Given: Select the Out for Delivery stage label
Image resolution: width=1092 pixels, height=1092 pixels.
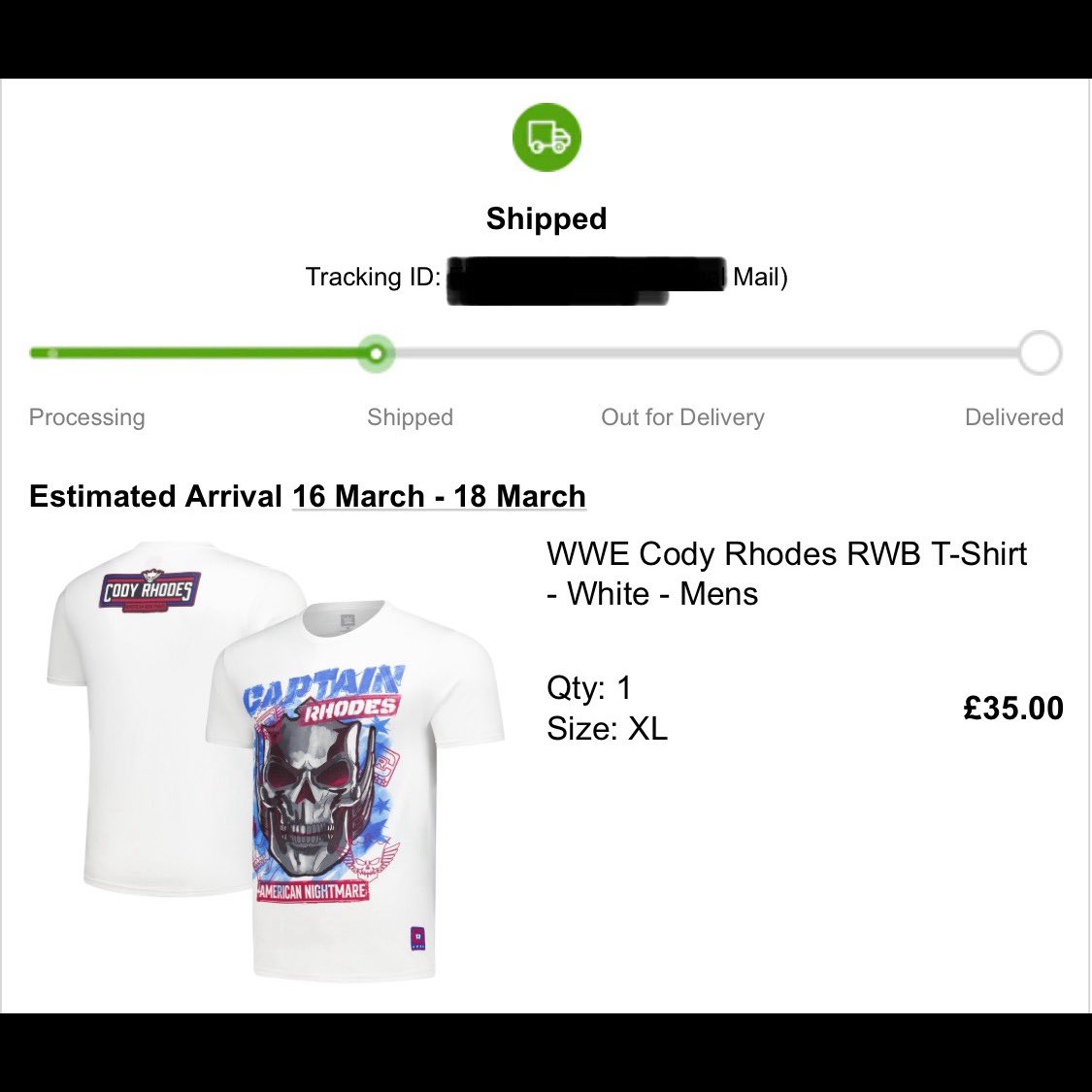Looking at the screenshot, I should 682,417.
